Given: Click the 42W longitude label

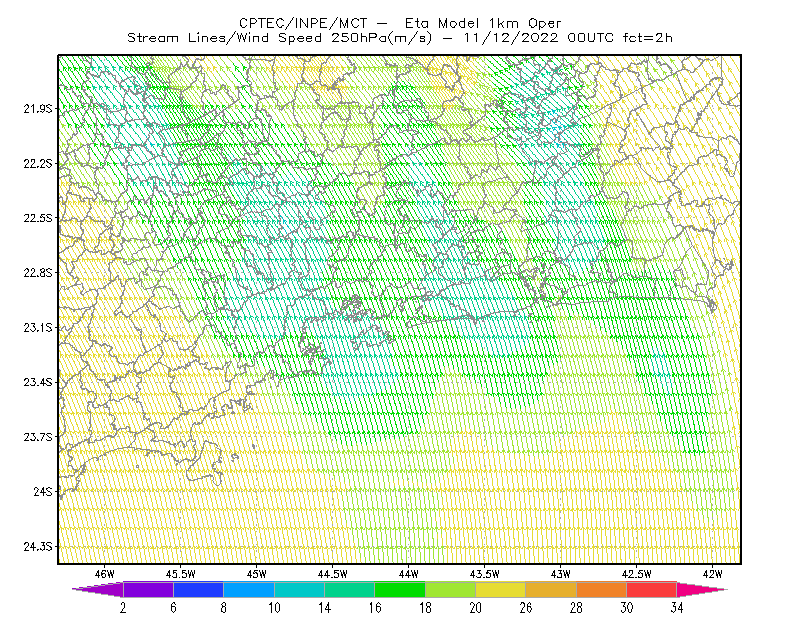Looking at the screenshot, I should pos(713,574).
